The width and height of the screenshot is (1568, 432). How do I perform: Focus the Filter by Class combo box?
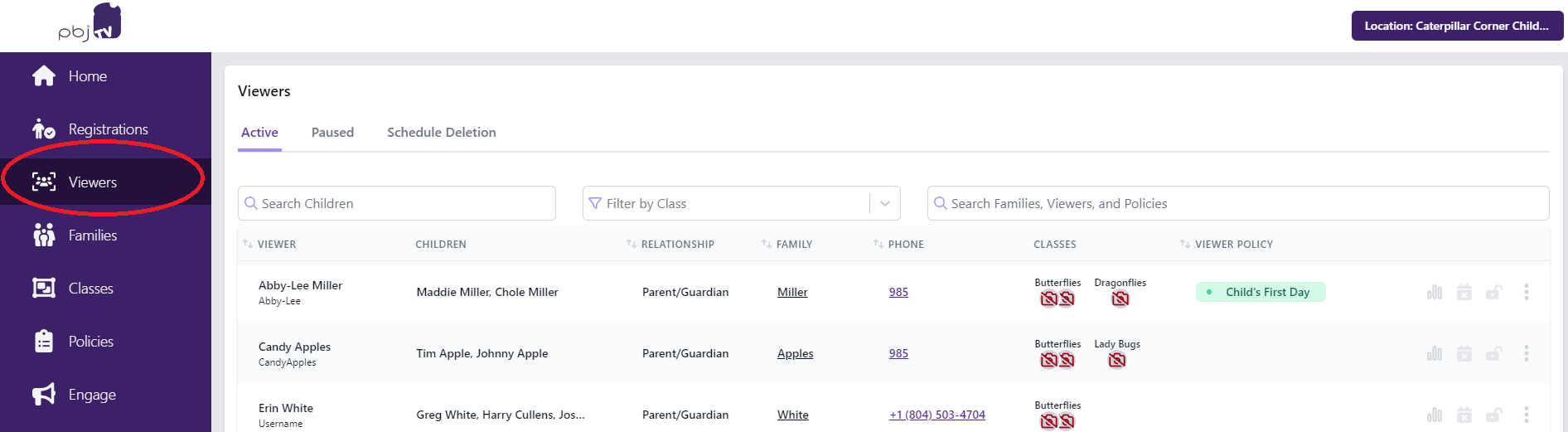[x=742, y=203]
